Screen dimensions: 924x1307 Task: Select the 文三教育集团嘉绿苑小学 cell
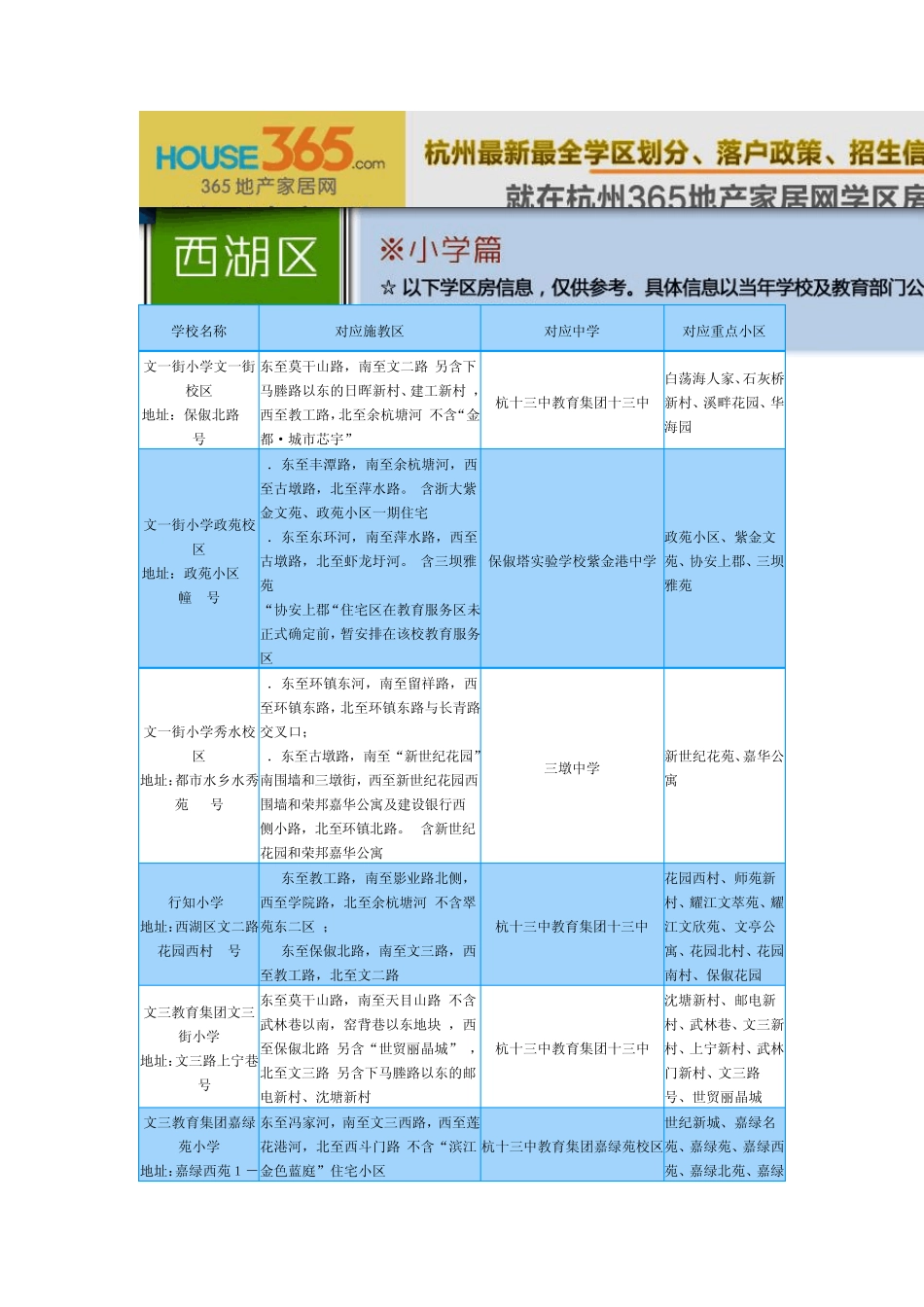198,1146
